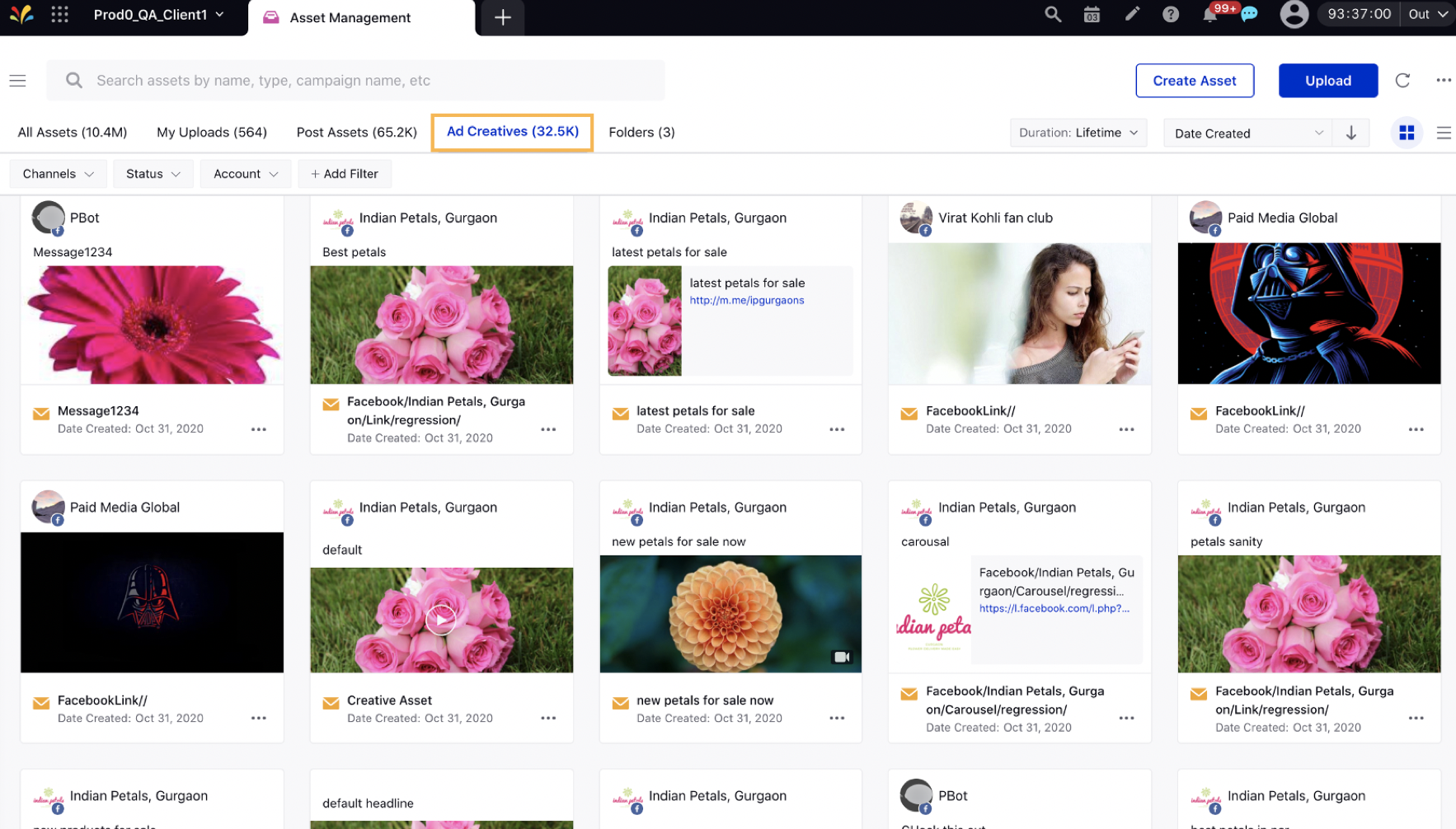Open more options for Creative Asset card

pos(548,719)
